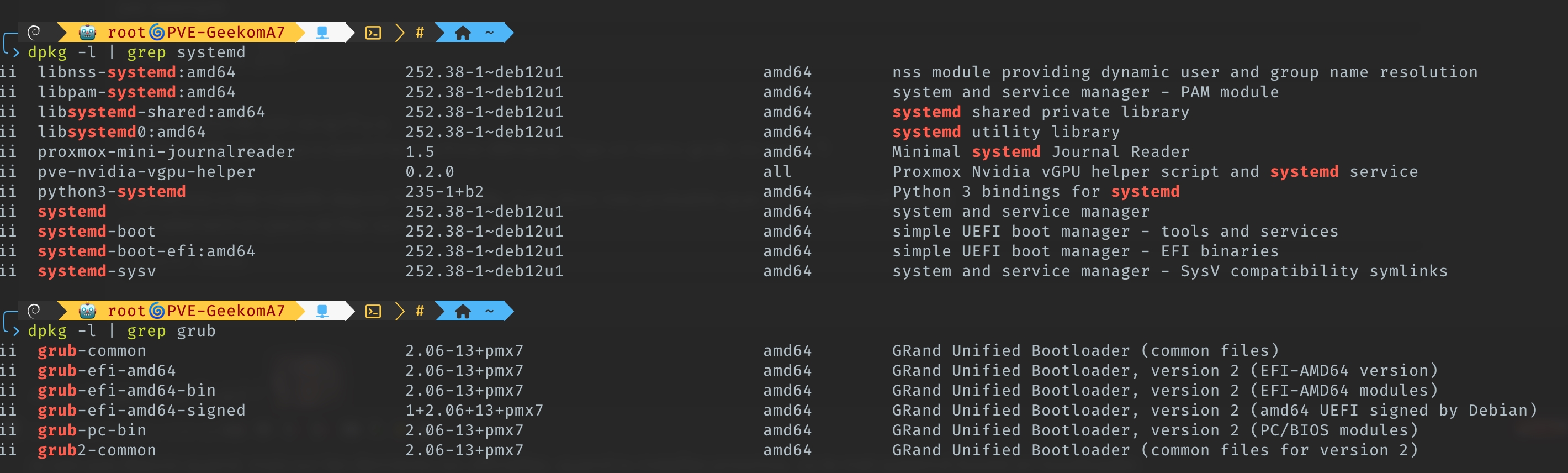This screenshot has height=473, width=1568.
Task: Click the hash symbol in the second prompt
Action: click(x=420, y=311)
